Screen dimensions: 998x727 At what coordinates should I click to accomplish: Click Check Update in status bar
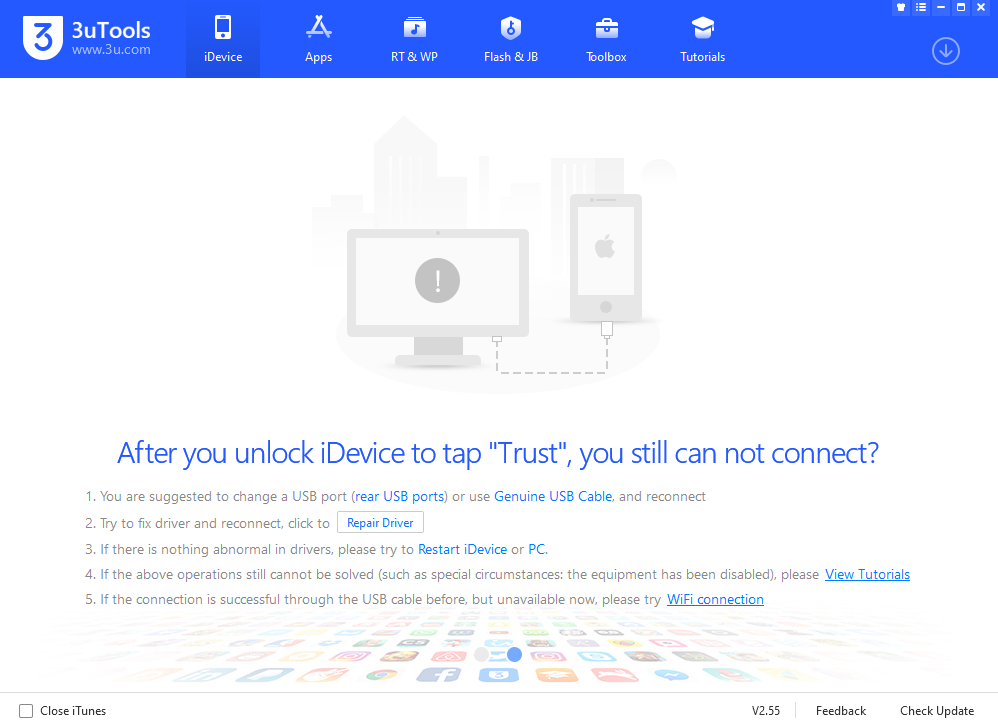point(936,710)
